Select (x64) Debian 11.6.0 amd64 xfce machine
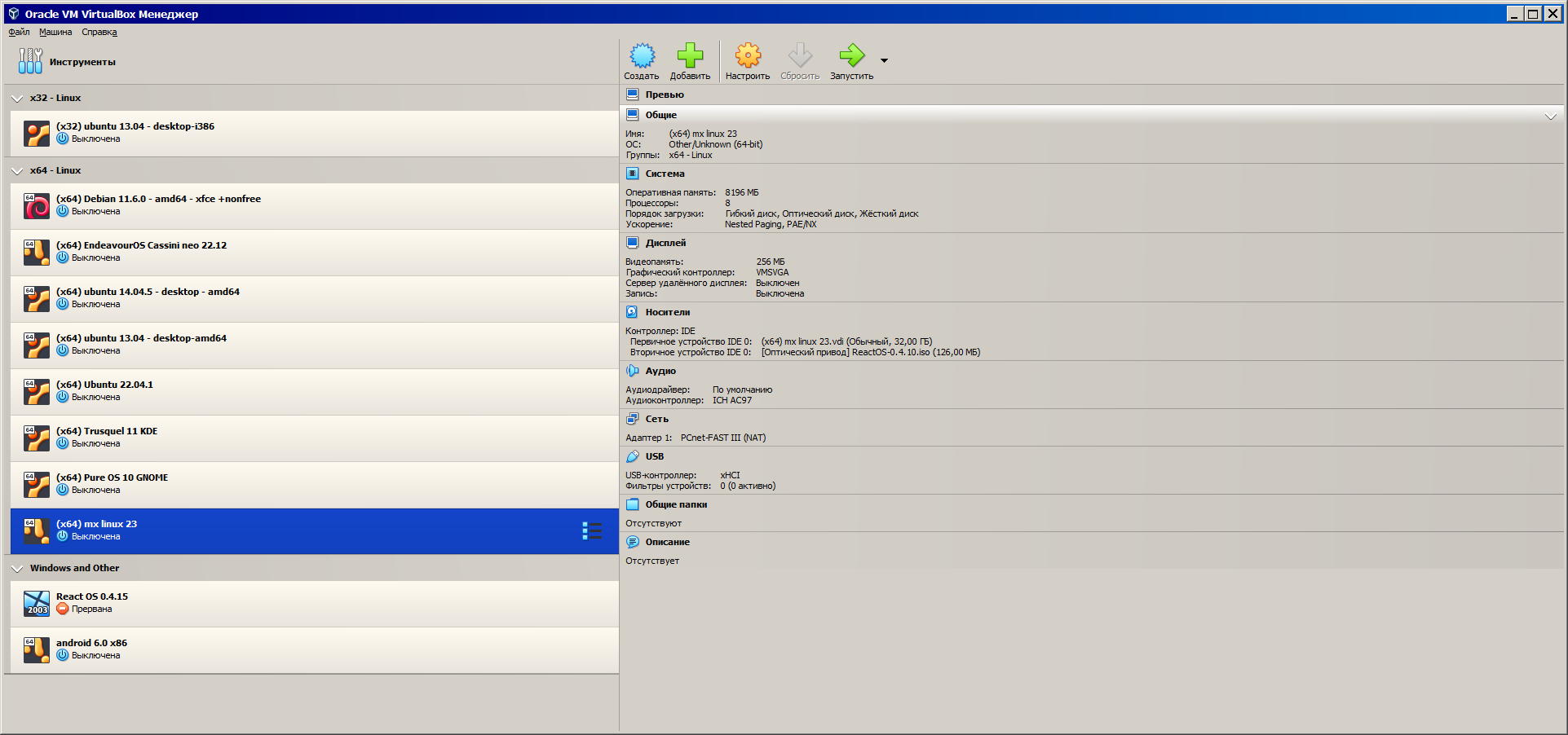Viewport: 1568px width, 735px height. click(x=315, y=206)
